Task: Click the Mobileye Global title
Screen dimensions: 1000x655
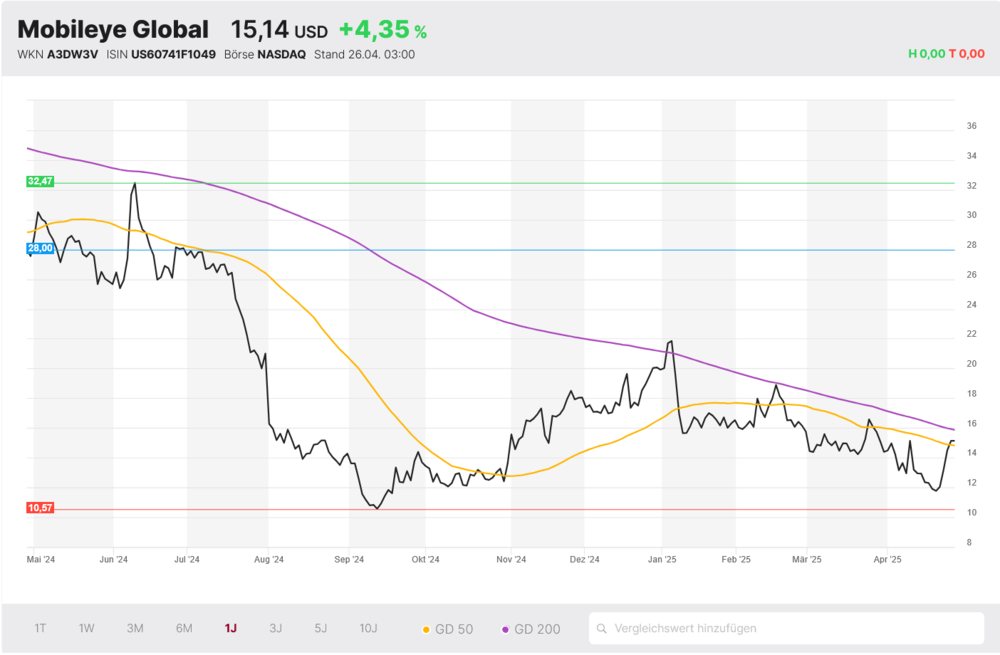Action: click(x=113, y=29)
